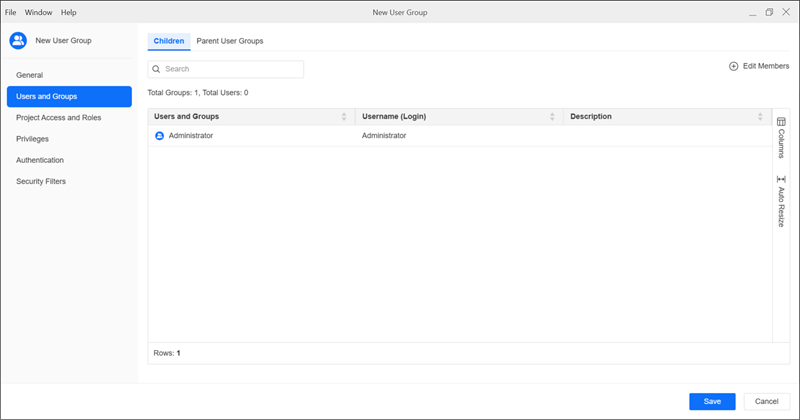The width and height of the screenshot is (800, 420).
Task: Open the Help menu
Action: click(x=68, y=12)
